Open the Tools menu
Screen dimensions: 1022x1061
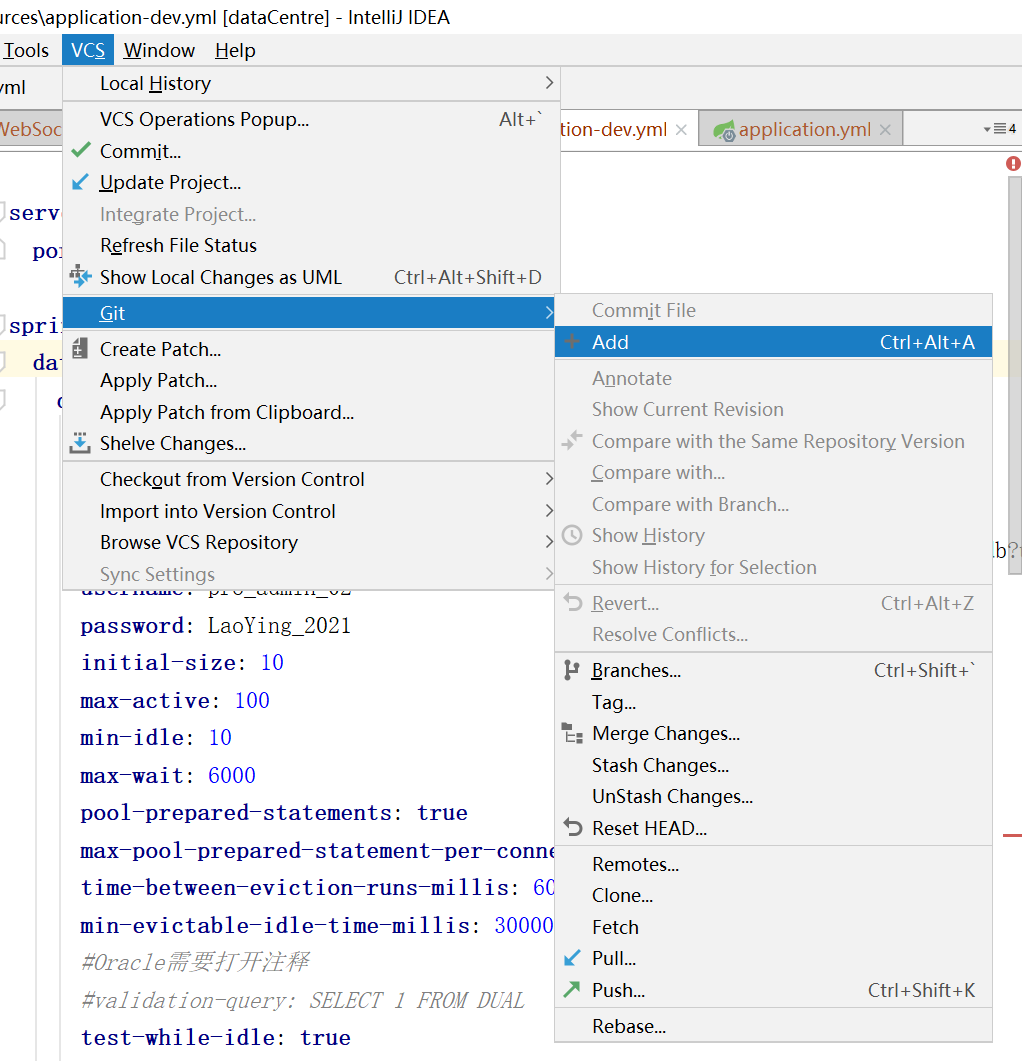tap(26, 51)
